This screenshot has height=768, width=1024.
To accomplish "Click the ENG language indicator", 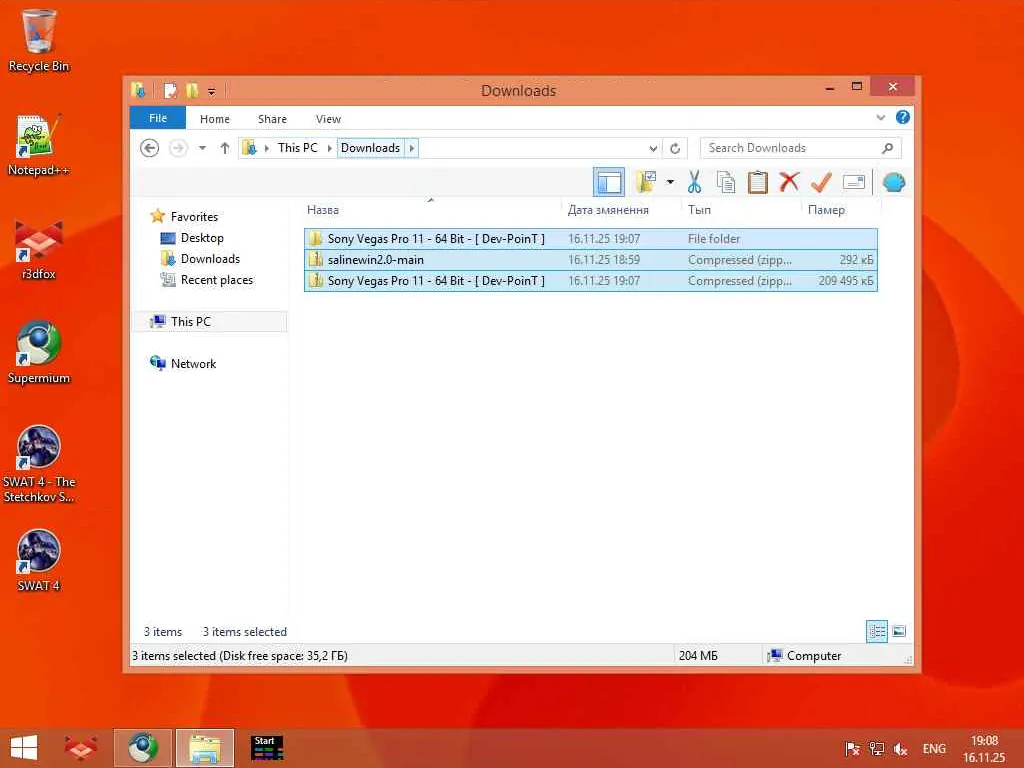I will pyautogui.click(x=934, y=748).
